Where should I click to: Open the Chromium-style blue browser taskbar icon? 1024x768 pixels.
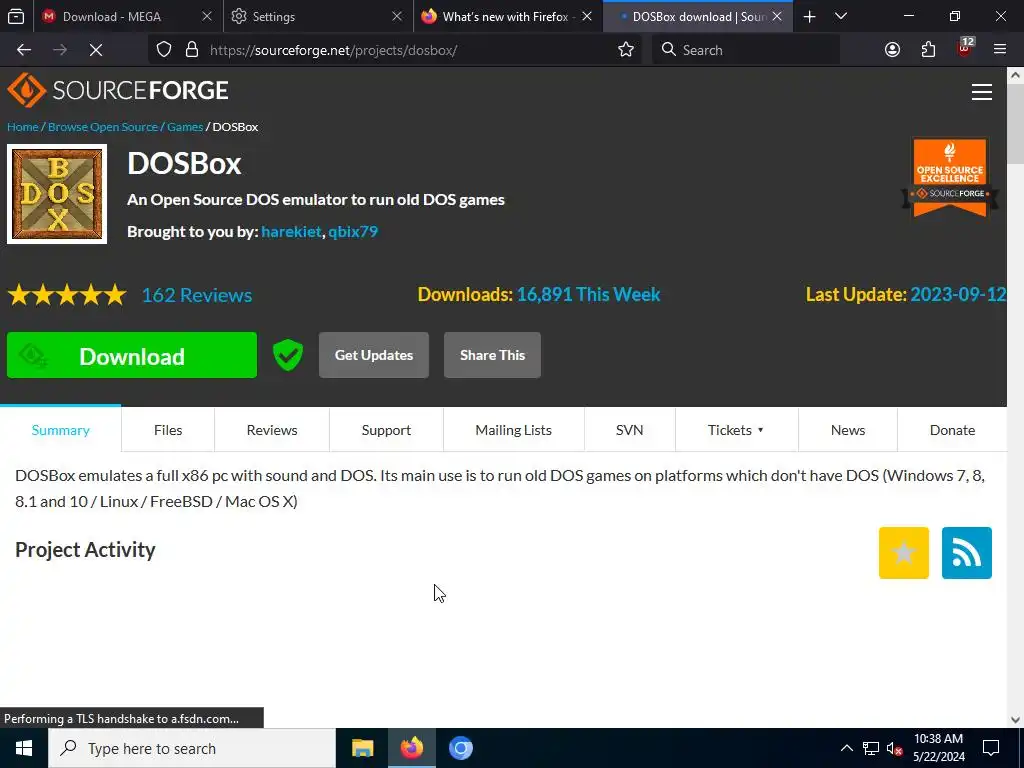point(460,748)
